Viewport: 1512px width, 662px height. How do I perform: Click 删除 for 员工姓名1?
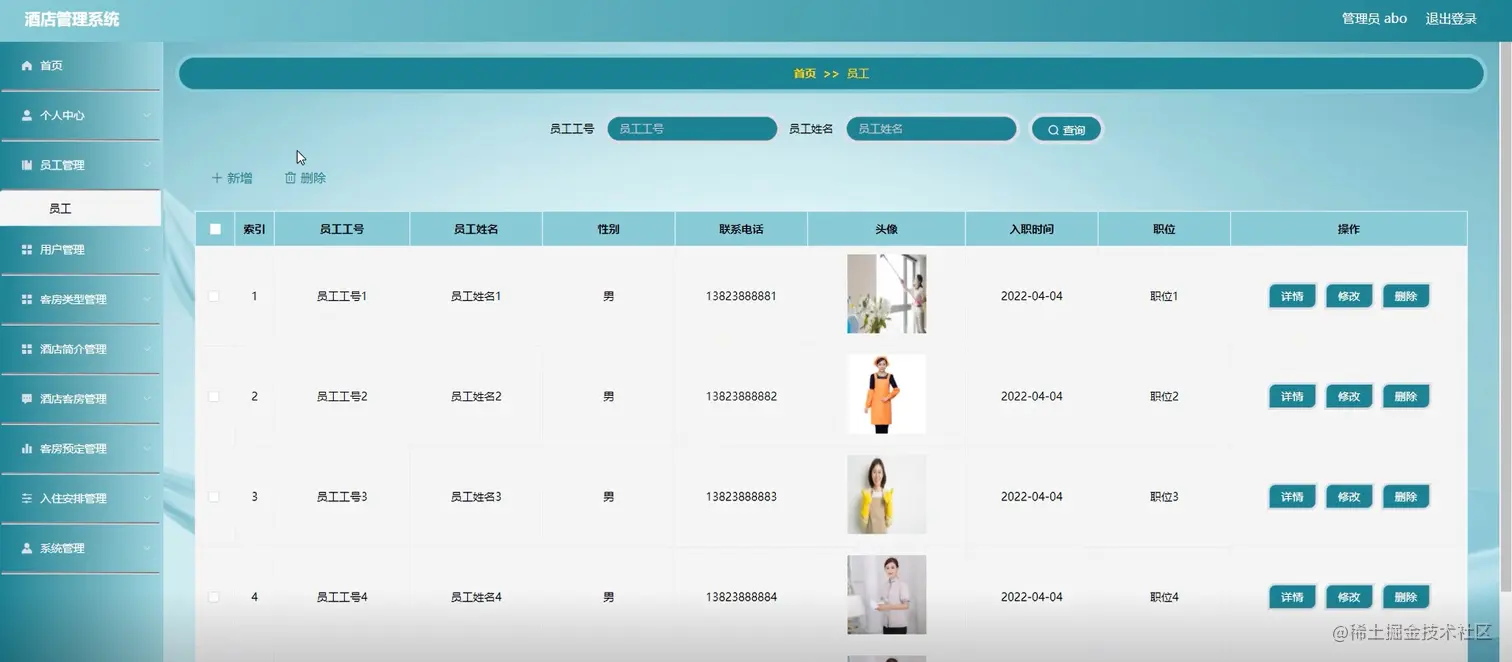1406,296
